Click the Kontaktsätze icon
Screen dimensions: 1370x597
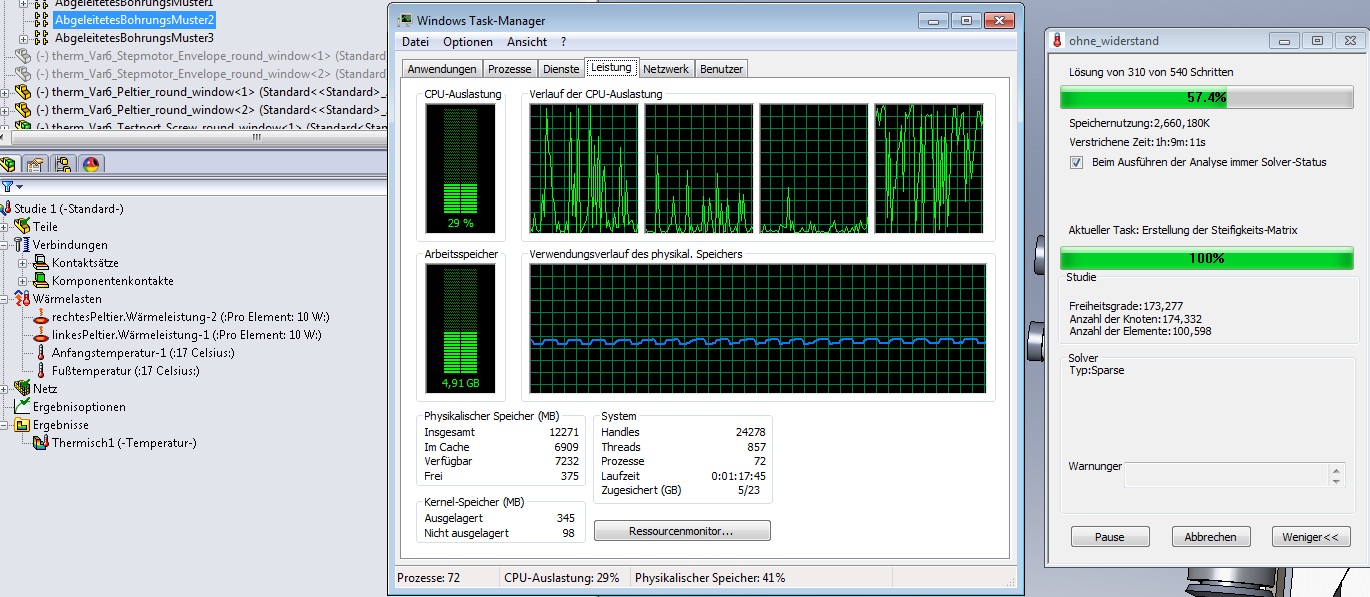(x=41, y=263)
